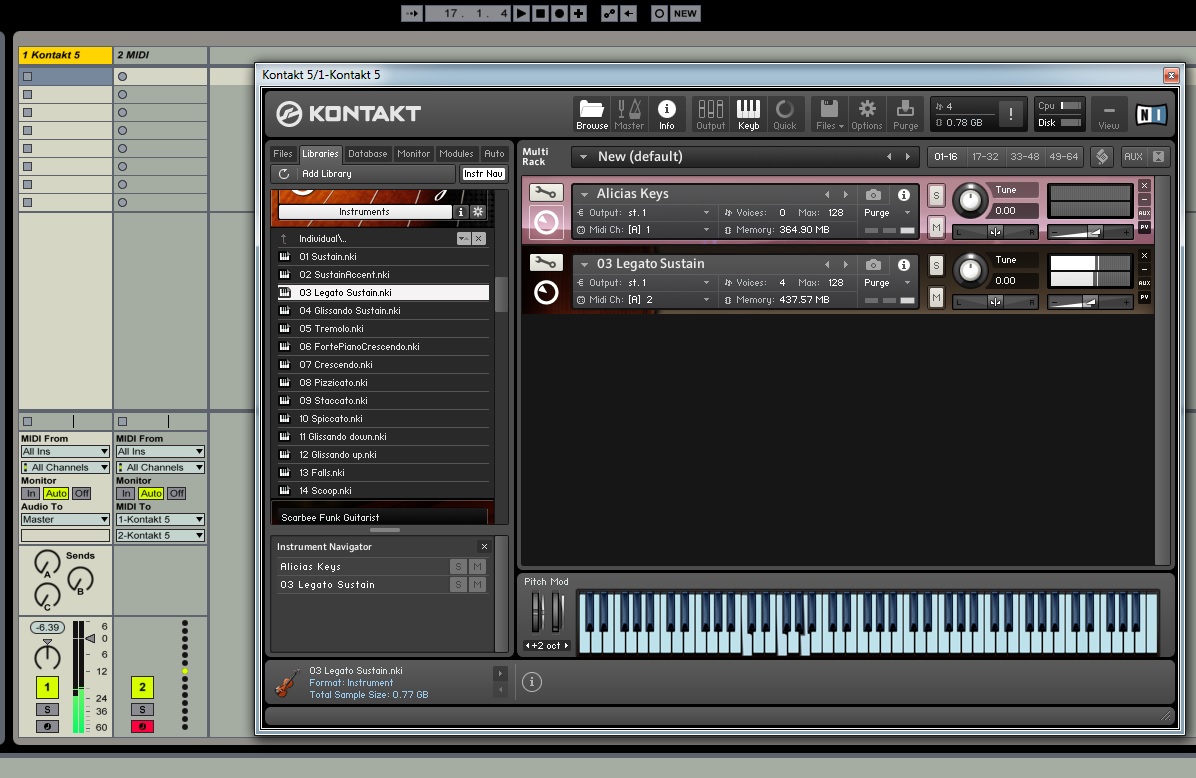Screen dimensions: 1196x778
Task: Click the Play button in host transport
Action: (521, 13)
